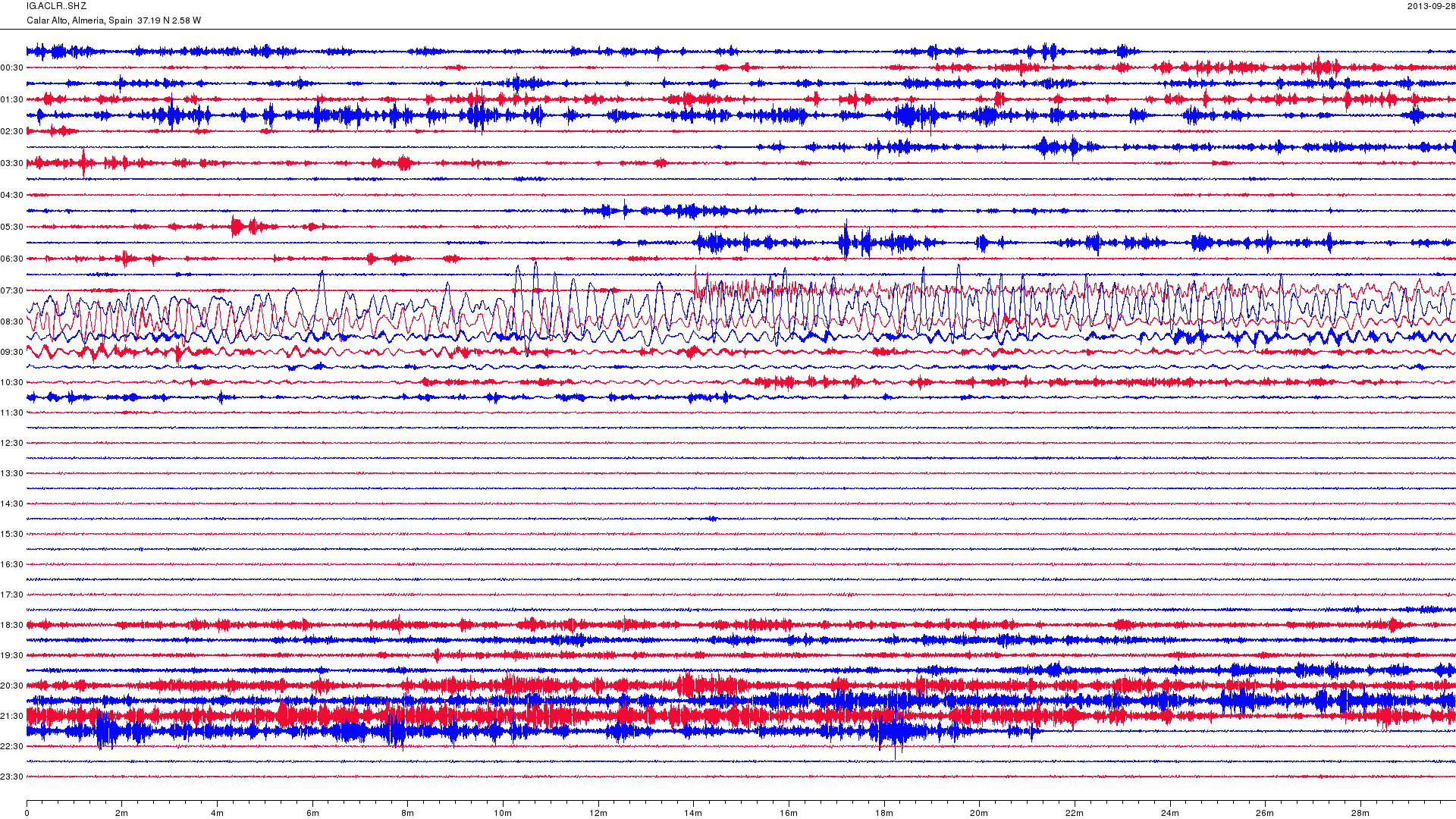The image size is (1456, 819).
Task: Select the 19:30 time label
Action: [x=12, y=656]
